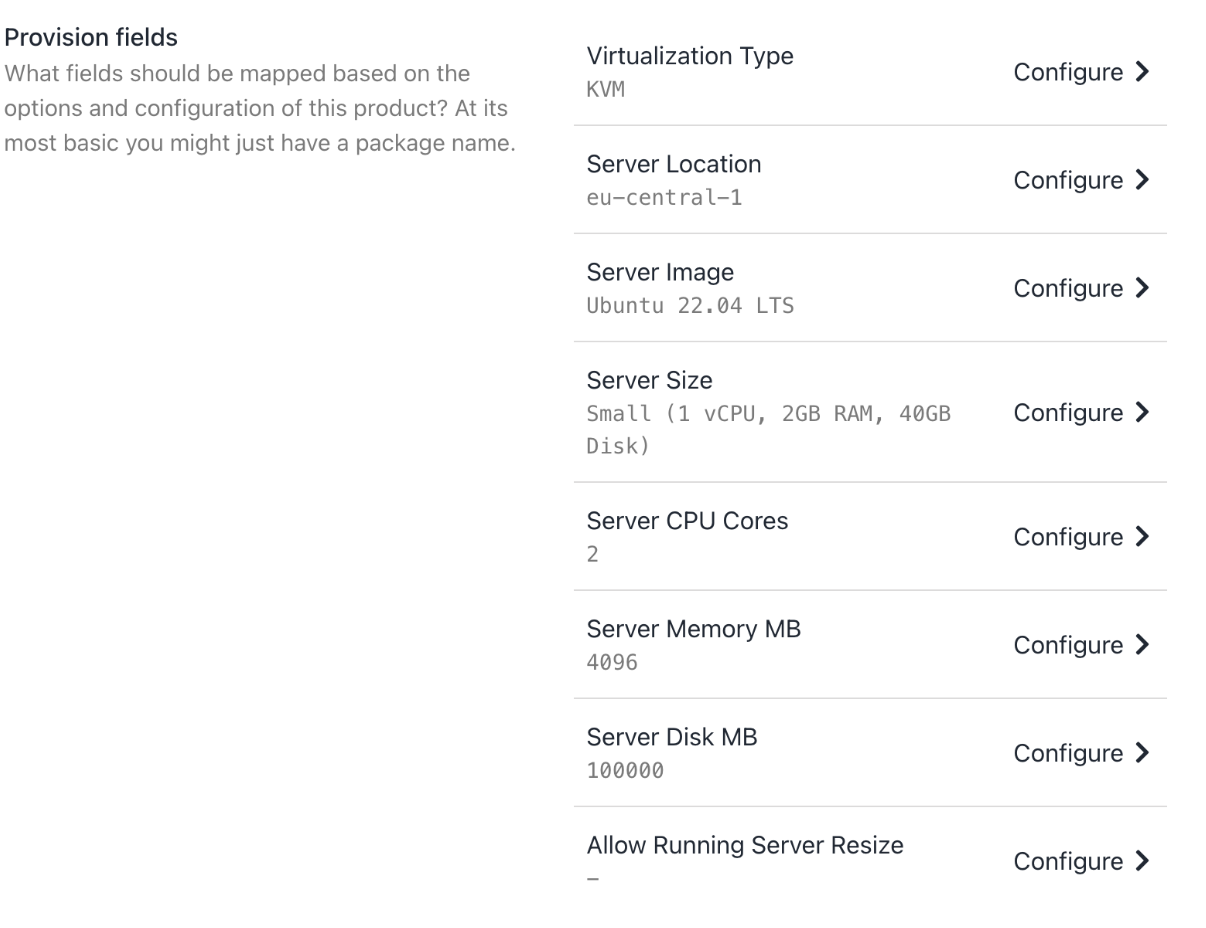Click the chevron arrow in Server Location row
This screenshot has height=928, width=1206.
[x=1143, y=180]
